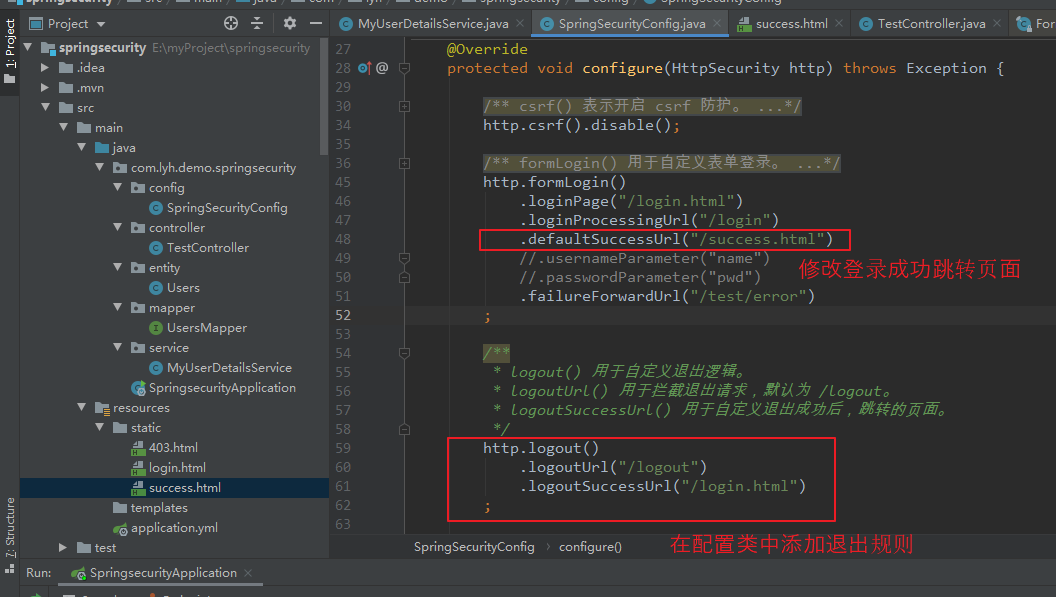Select the Users entity class
Image resolution: width=1056 pixels, height=597 pixels.
[183, 288]
